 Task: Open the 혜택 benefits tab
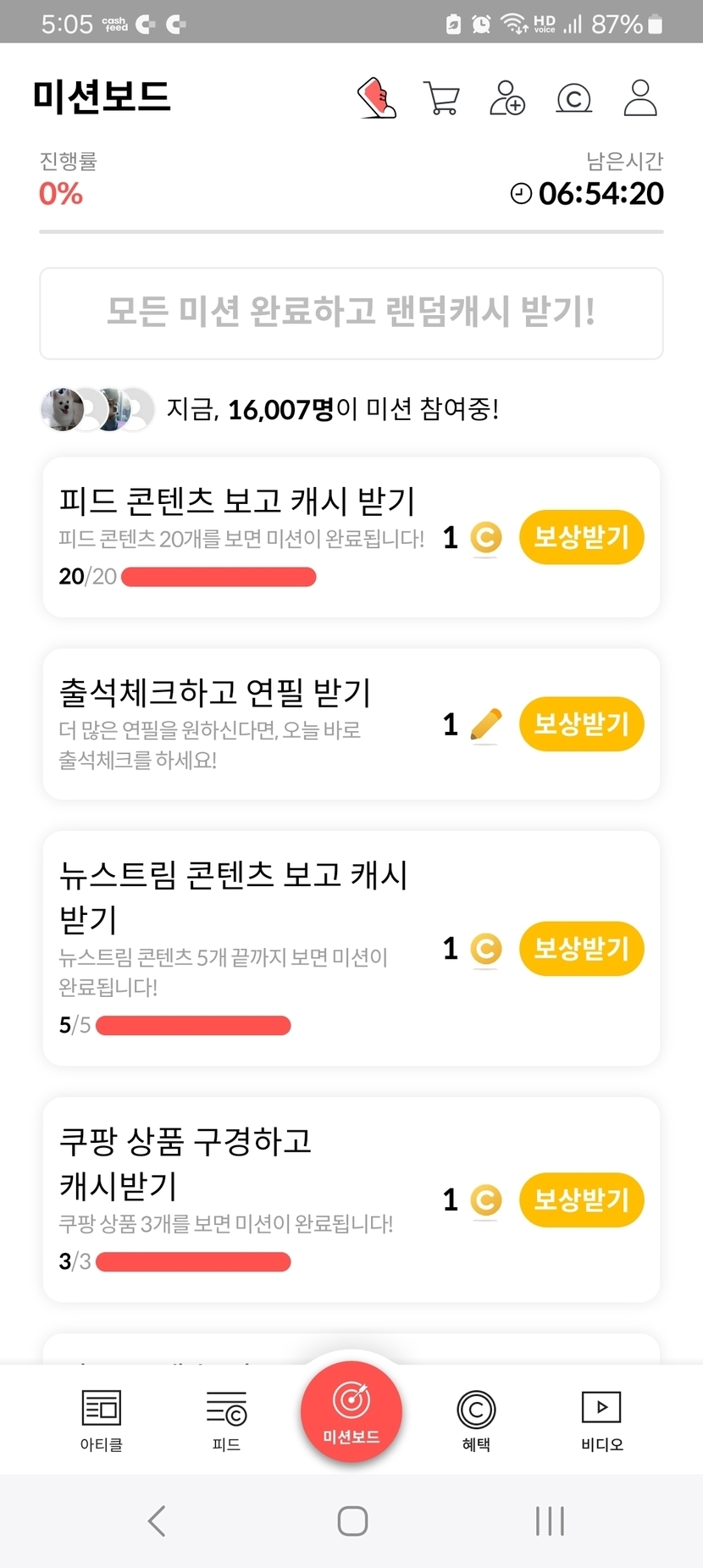[476, 1421]
